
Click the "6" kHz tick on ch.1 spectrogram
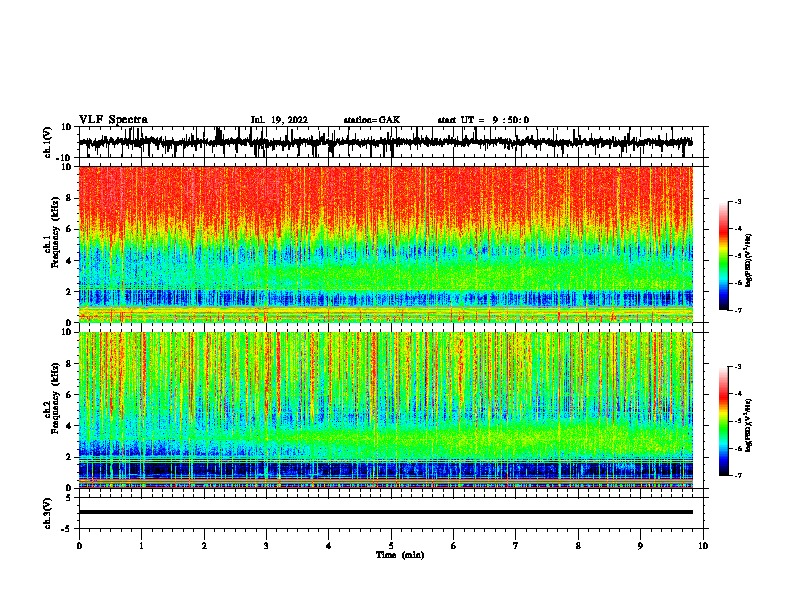tap(69, 230)
